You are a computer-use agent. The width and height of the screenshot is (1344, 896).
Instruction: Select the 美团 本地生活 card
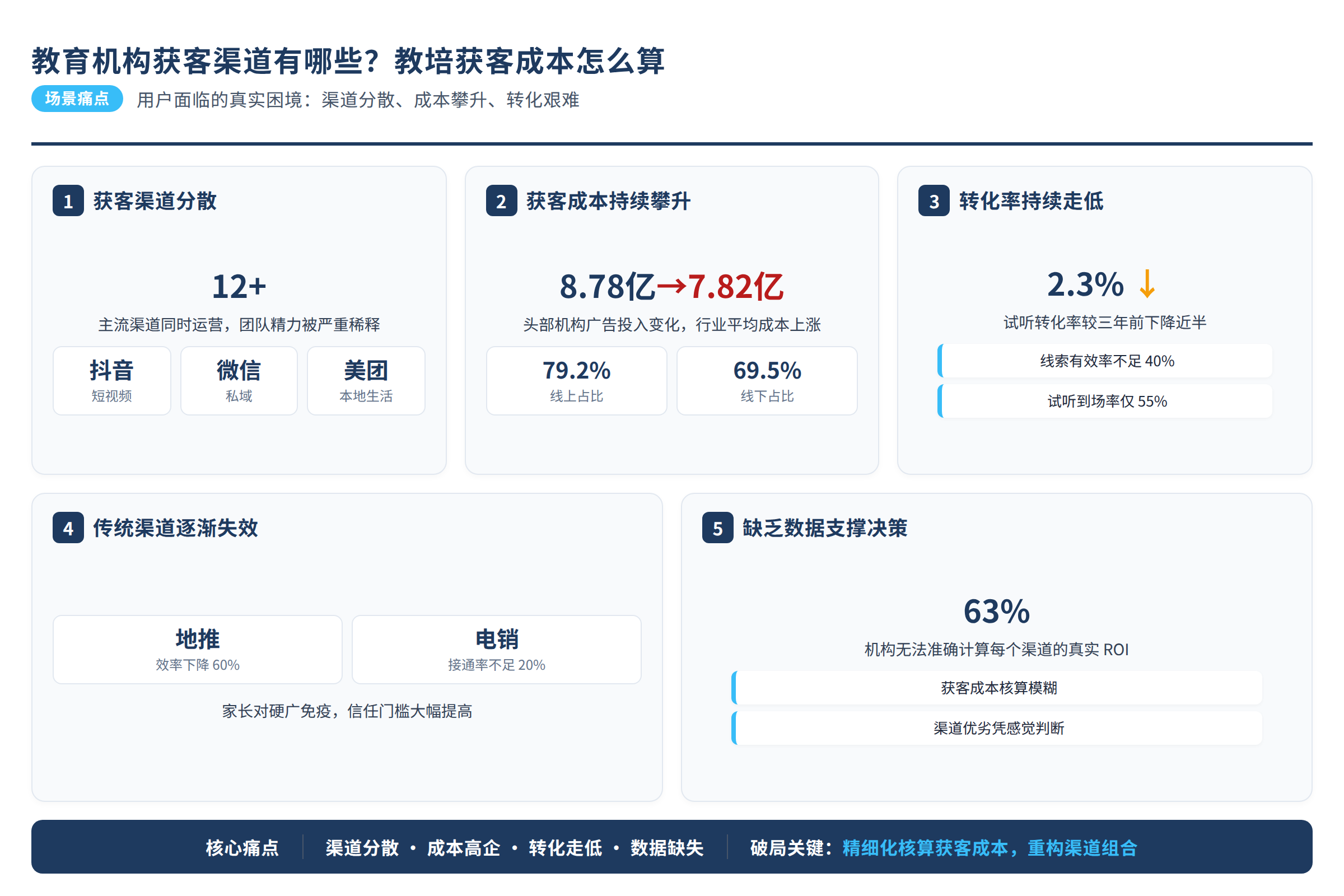coord(366,381)
